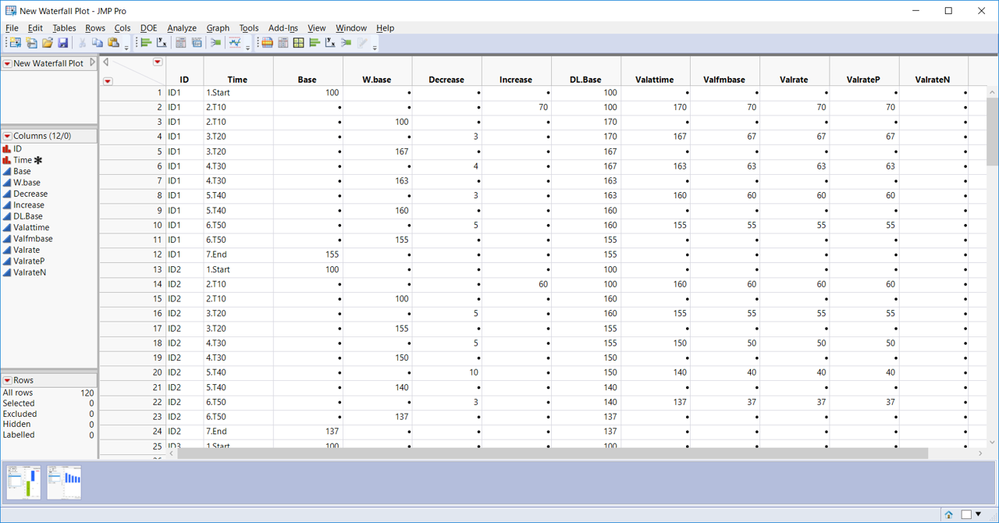Click the continuous modeling icon beside Valrate
This screenshot has height=523, width=999.
7,250
